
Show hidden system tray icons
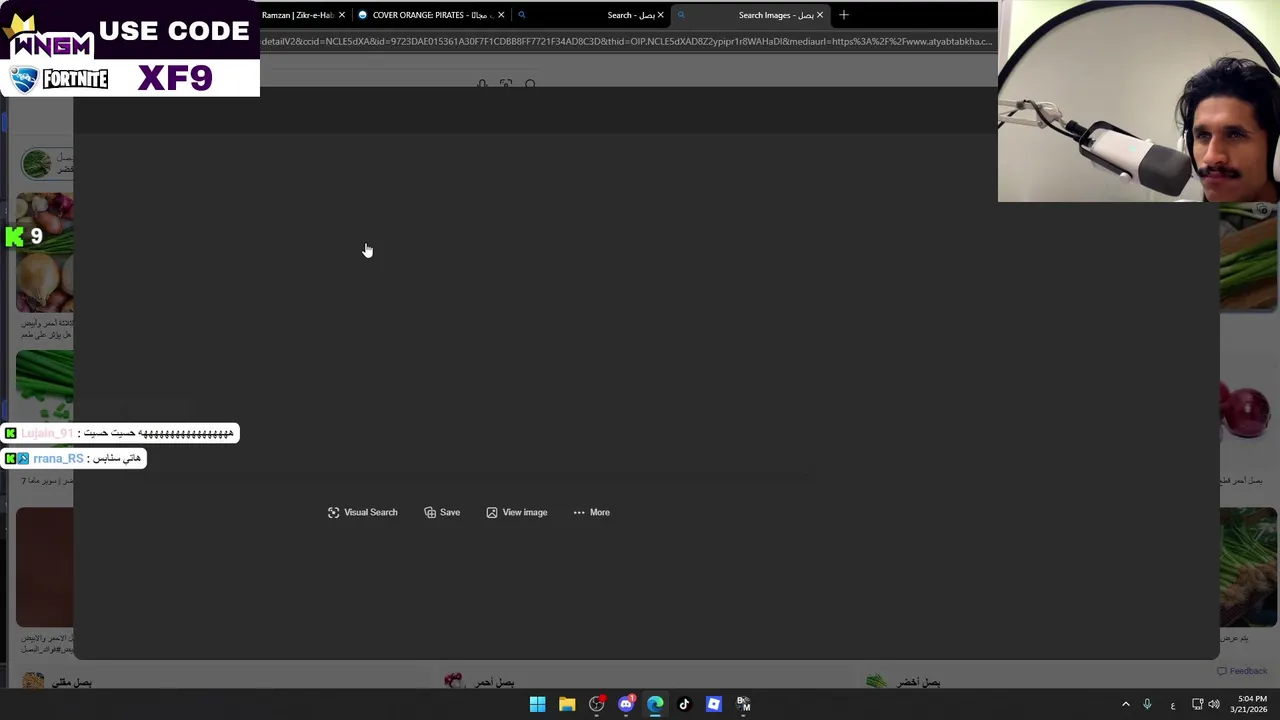click(1126, 704)
